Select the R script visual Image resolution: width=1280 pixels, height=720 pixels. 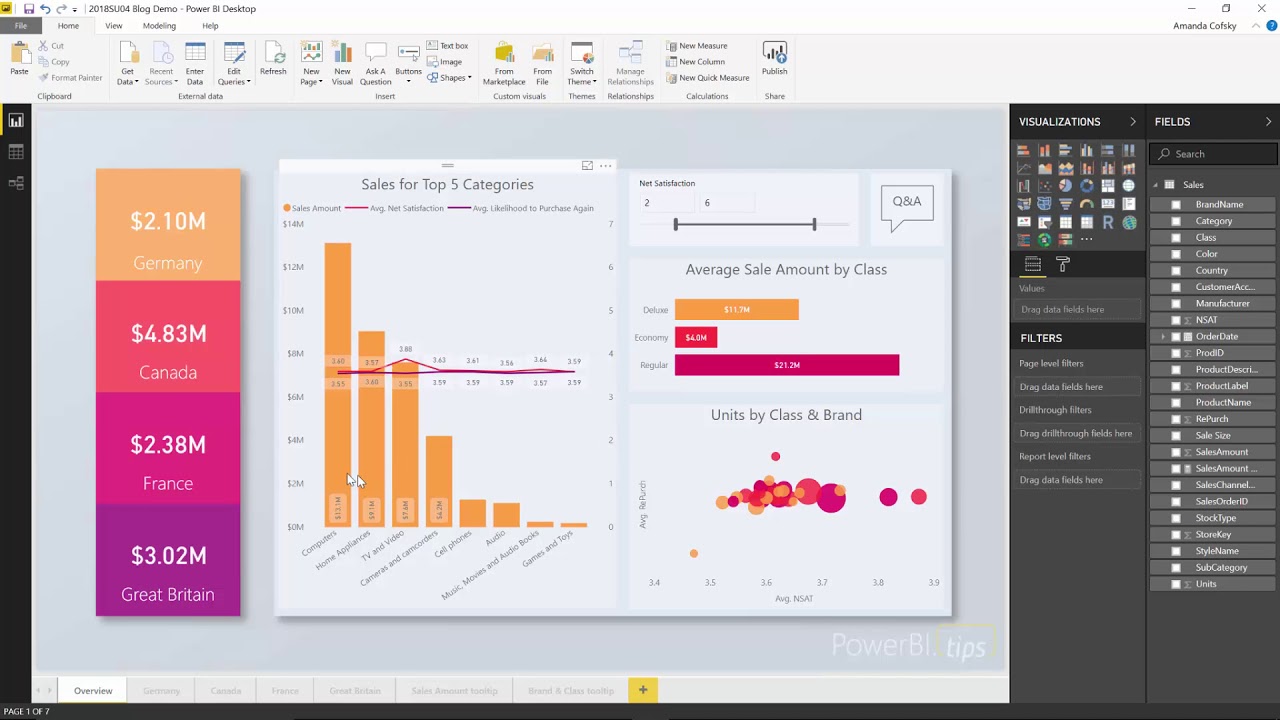click(1108, 222)
